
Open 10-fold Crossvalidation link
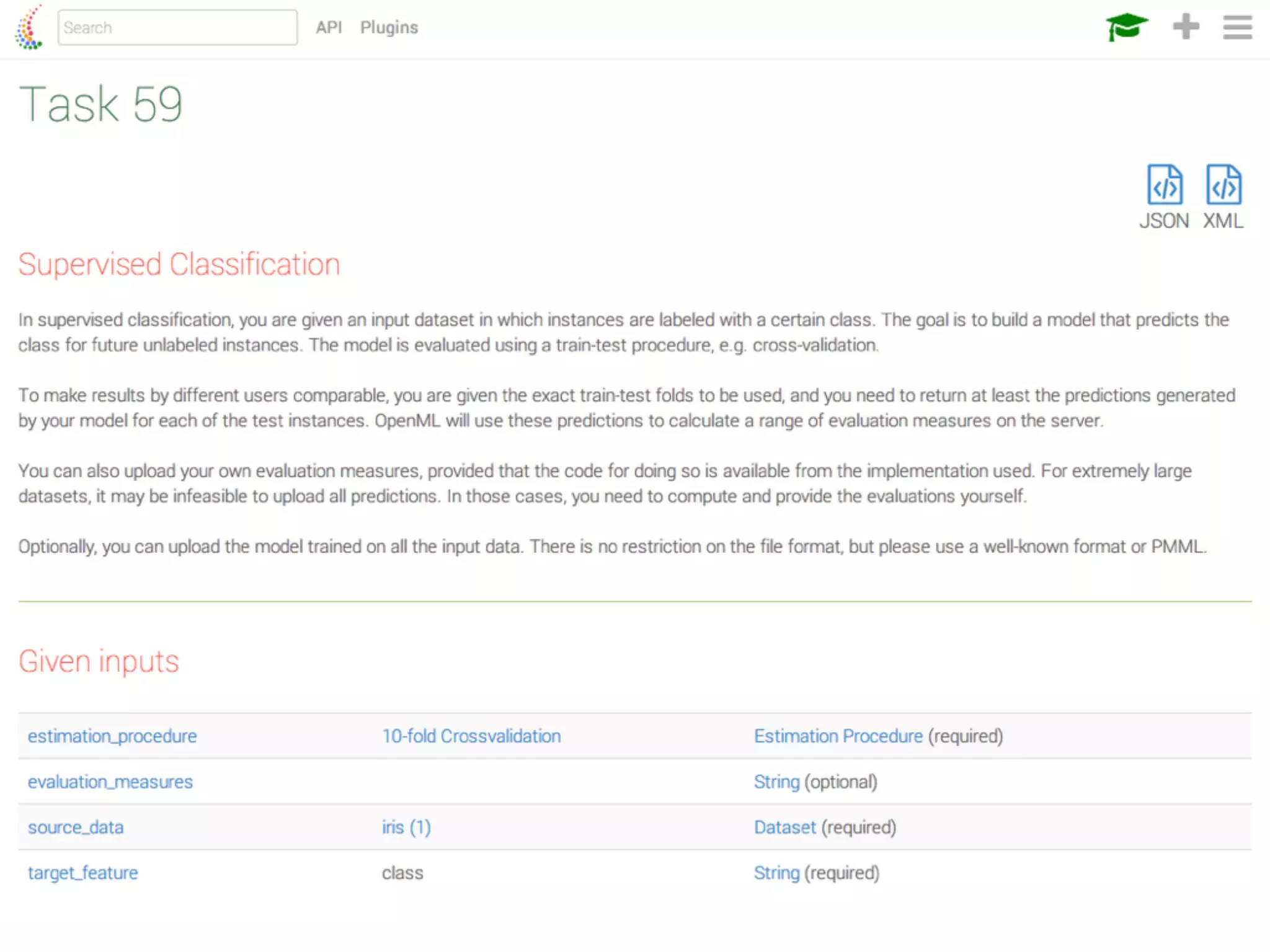coord(471,736)
